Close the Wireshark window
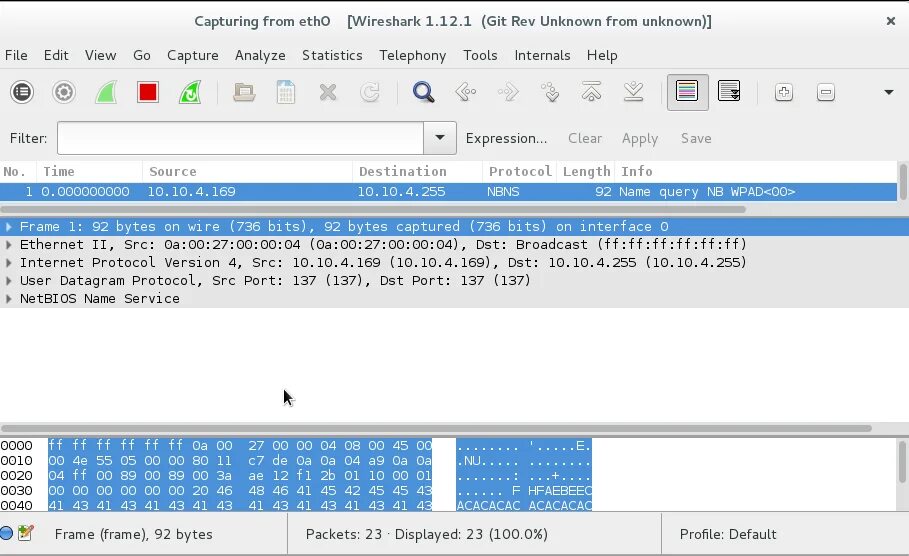The width and height of the screenshot is (909, 556). 891,21
